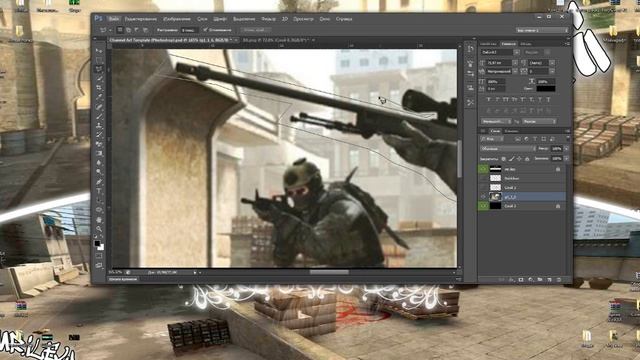The width and height of the screenshot is (640, 360).
Task: Show the hidden Слой 1 layer
Action: 483,187
